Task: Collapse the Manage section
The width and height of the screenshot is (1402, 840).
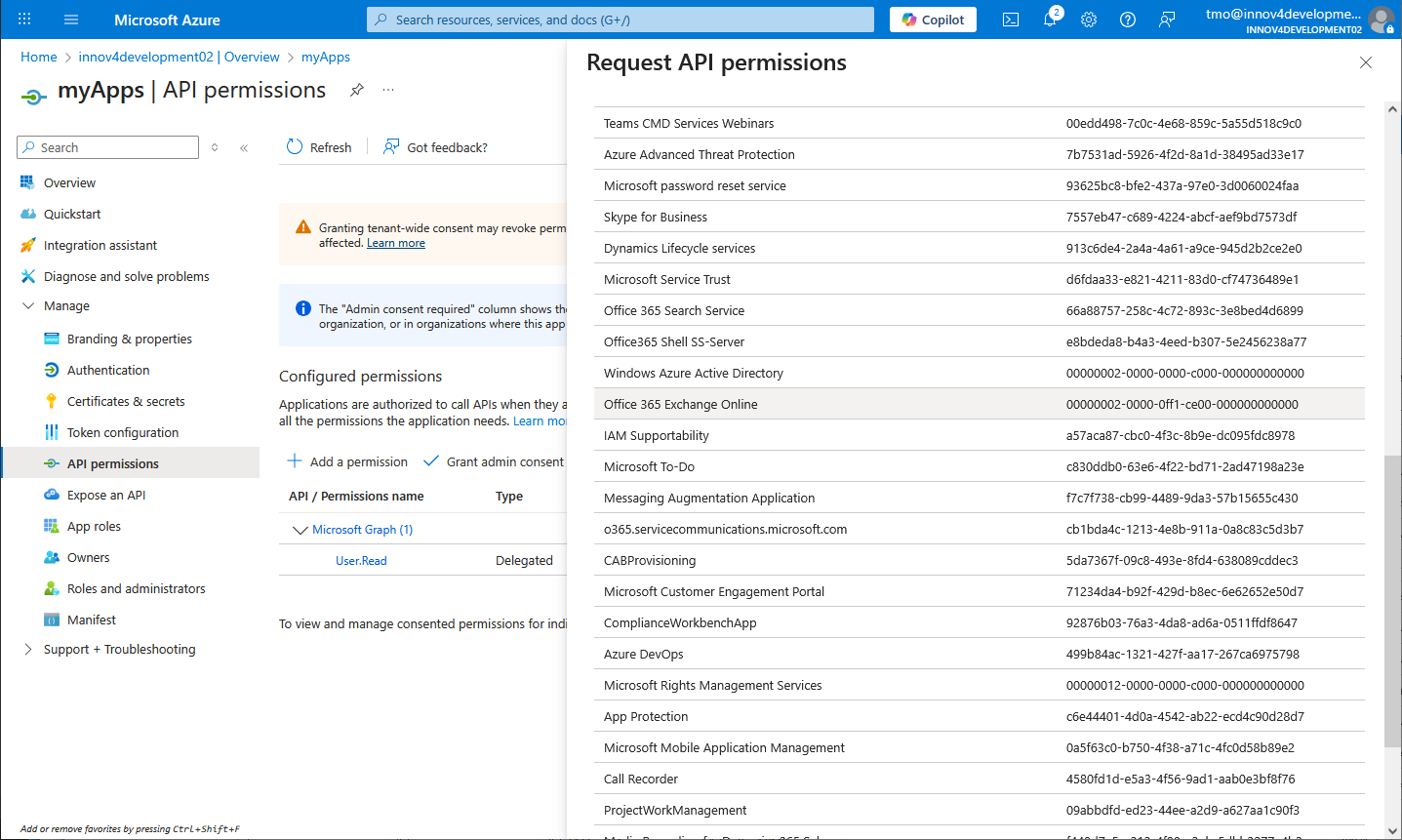Action: coord(28,306)
